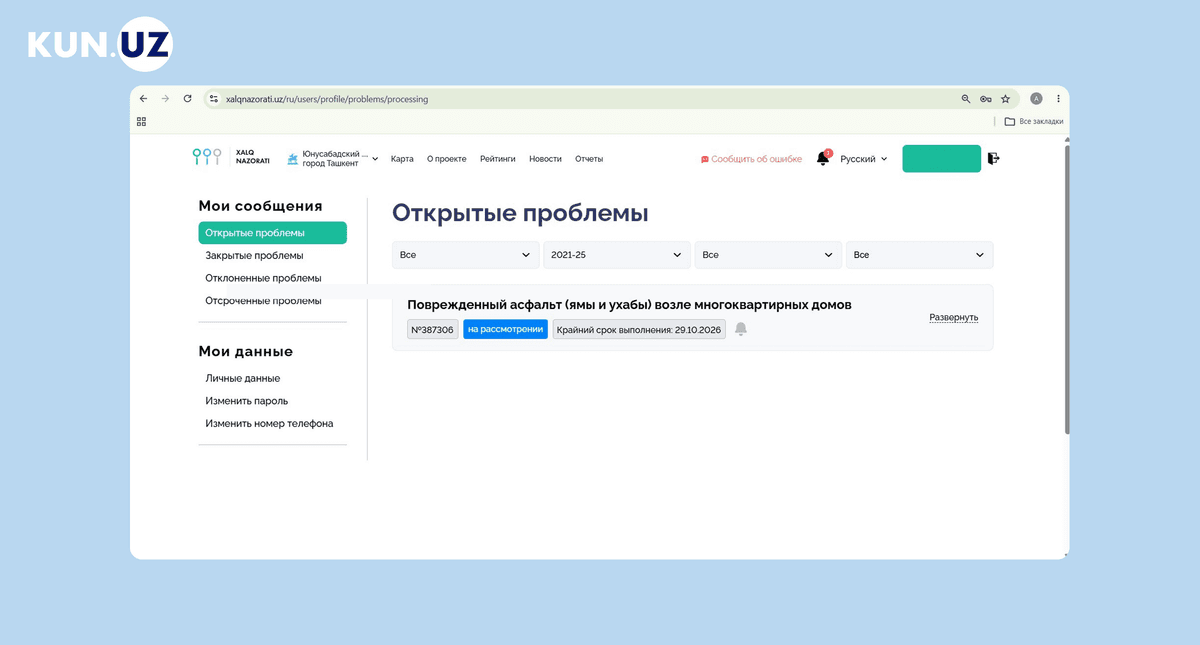
Task: Open the notifications bell in header
Action: click(823, 158)
